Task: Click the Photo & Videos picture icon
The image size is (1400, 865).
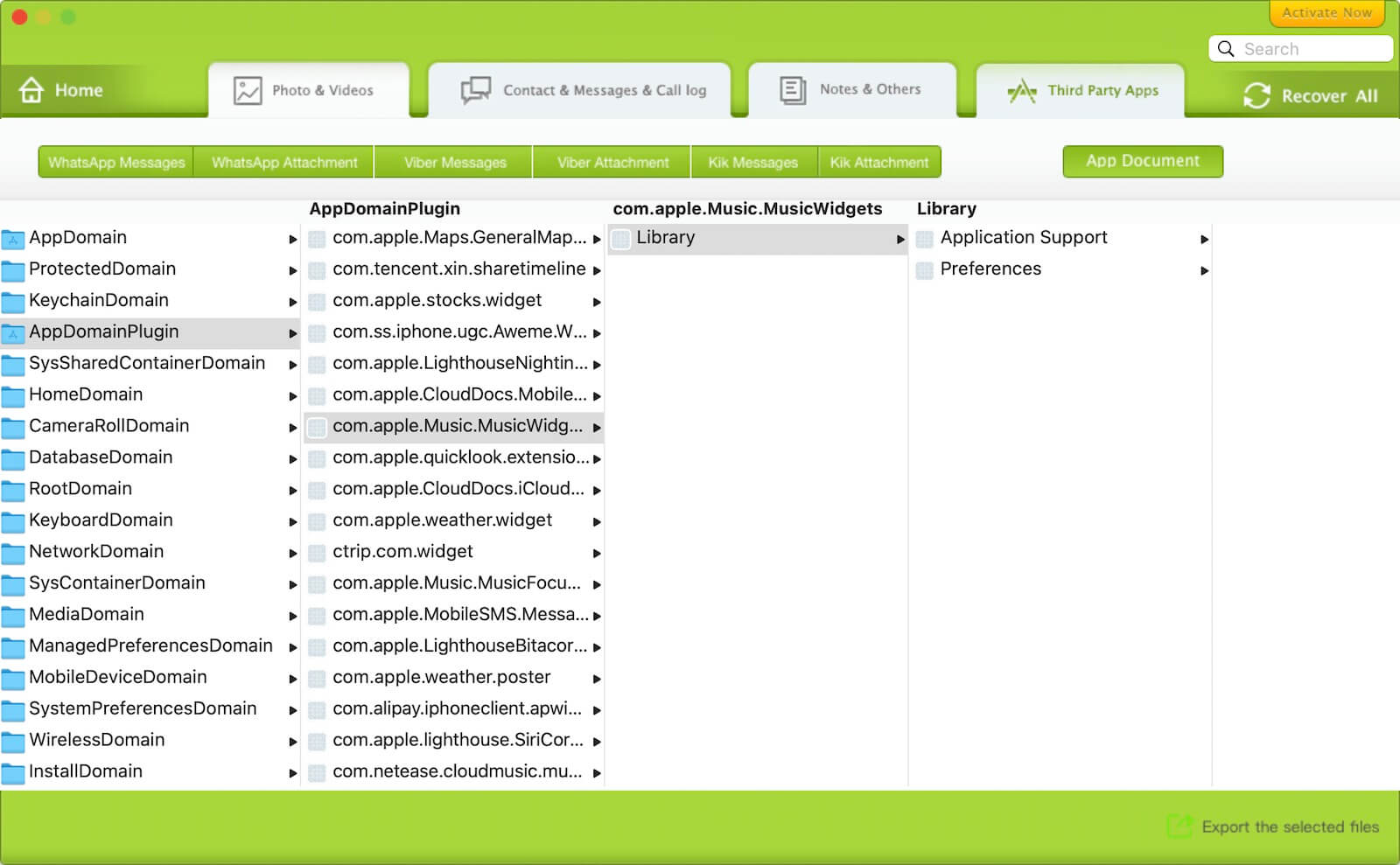Action: click(x=248, y=90)
